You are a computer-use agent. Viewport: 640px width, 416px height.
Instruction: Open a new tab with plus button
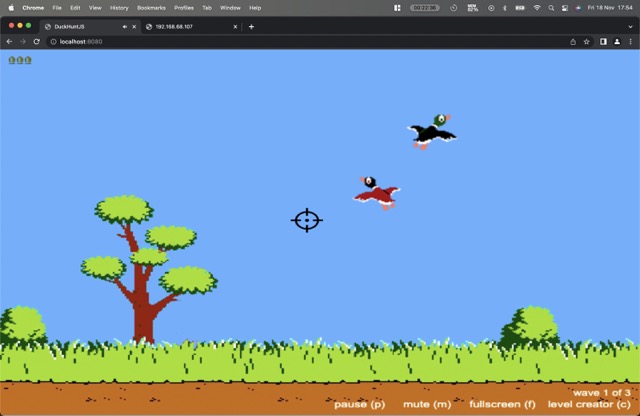tap(251, 27)
